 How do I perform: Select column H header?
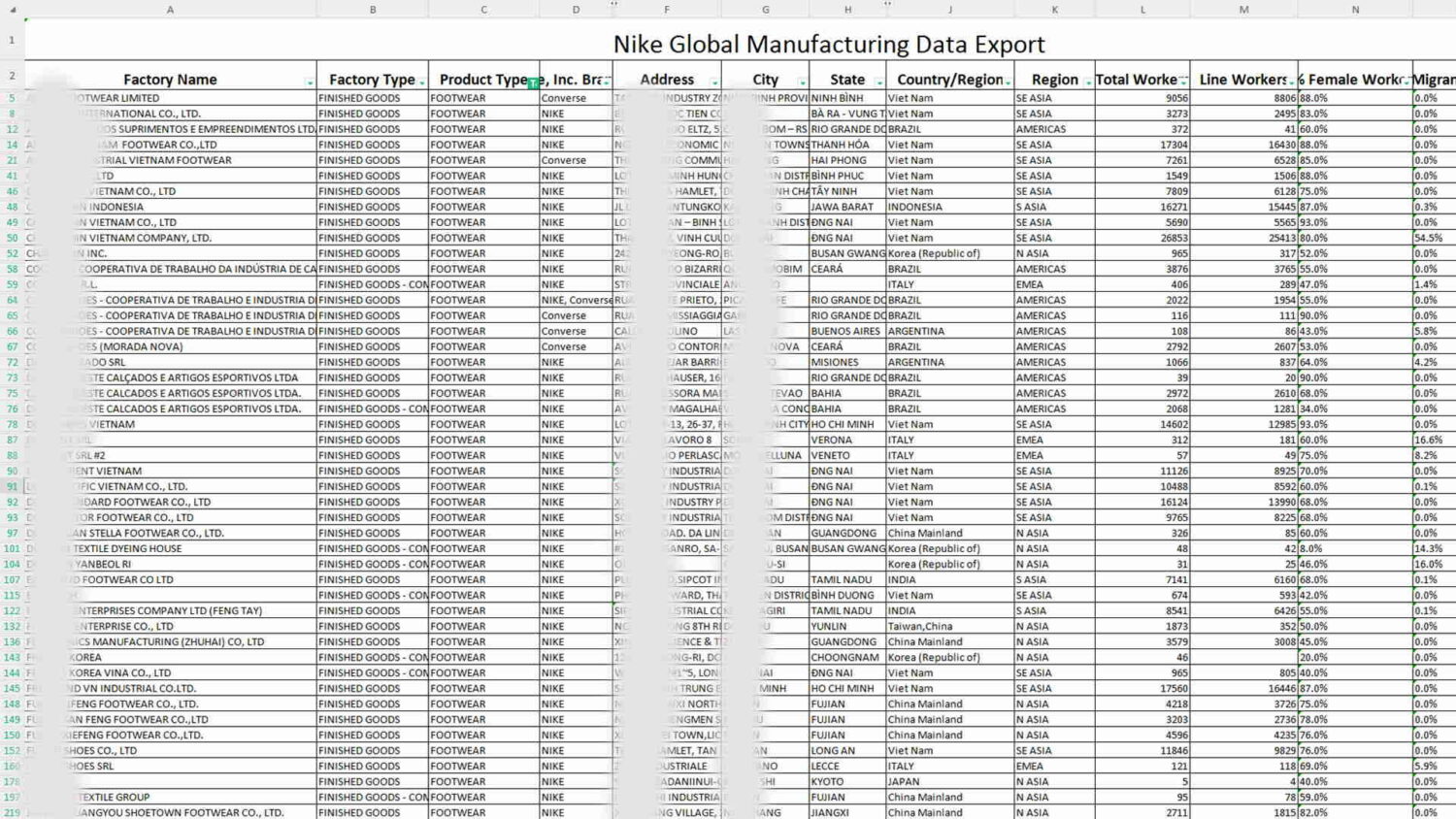pyautogui.click(x=847, y=10)
